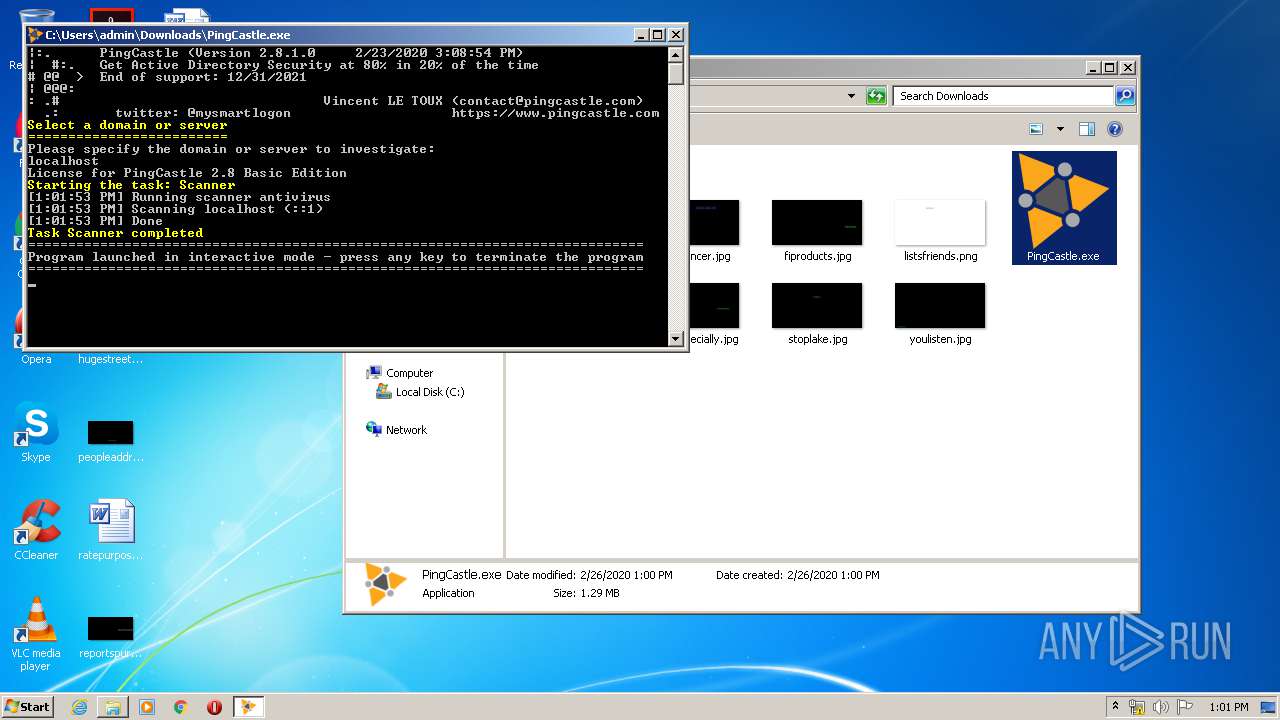Click the search magnifier icon
This screenshot has height=720, width=1280.
pyautogui.click(x=1125, y=96)
